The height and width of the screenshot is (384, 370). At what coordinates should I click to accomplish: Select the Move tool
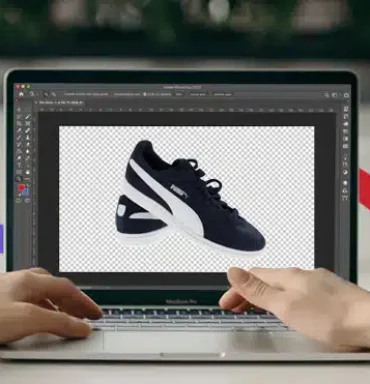click(19, 110)
